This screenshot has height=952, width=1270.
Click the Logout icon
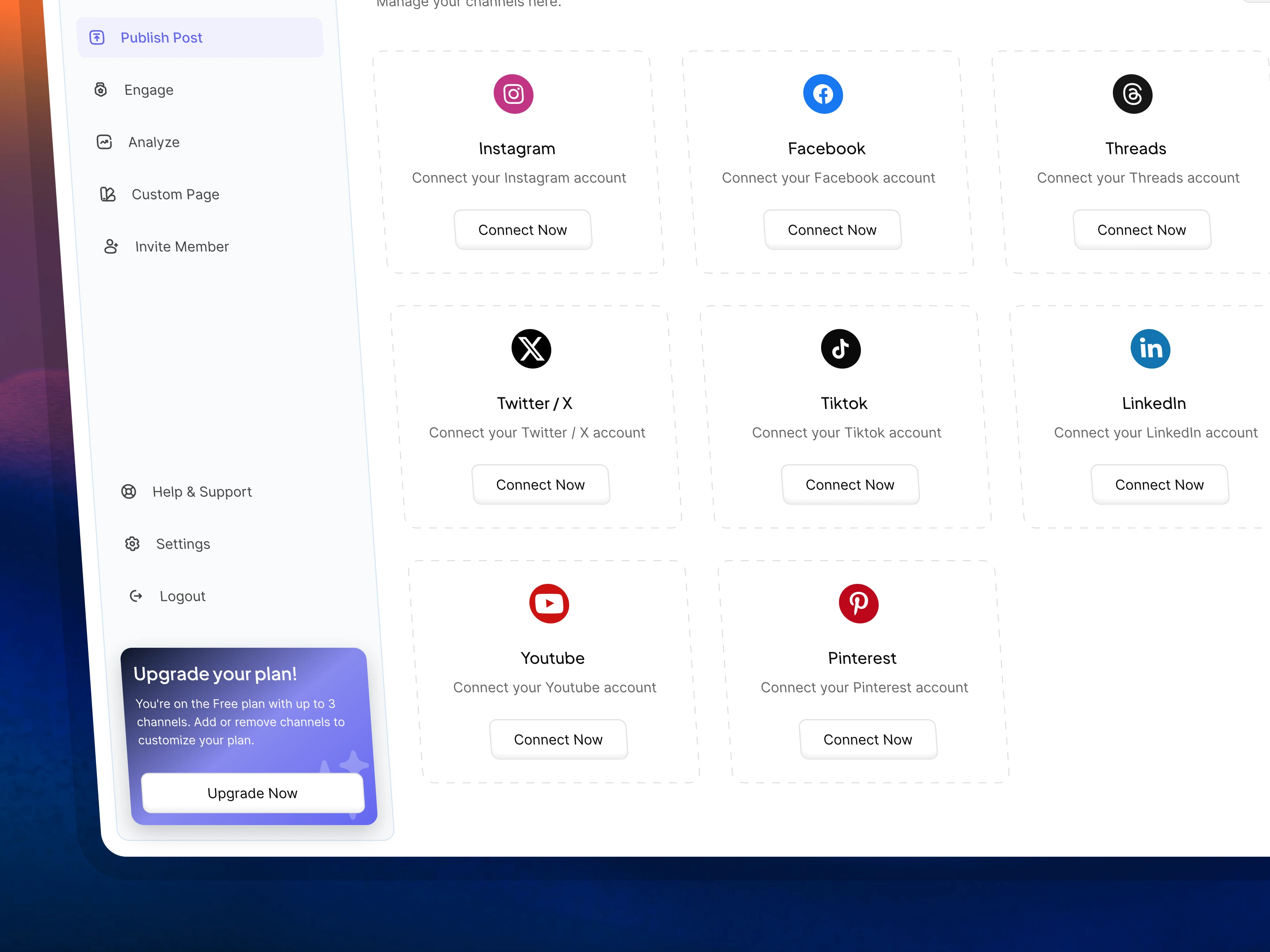[136, 596]
